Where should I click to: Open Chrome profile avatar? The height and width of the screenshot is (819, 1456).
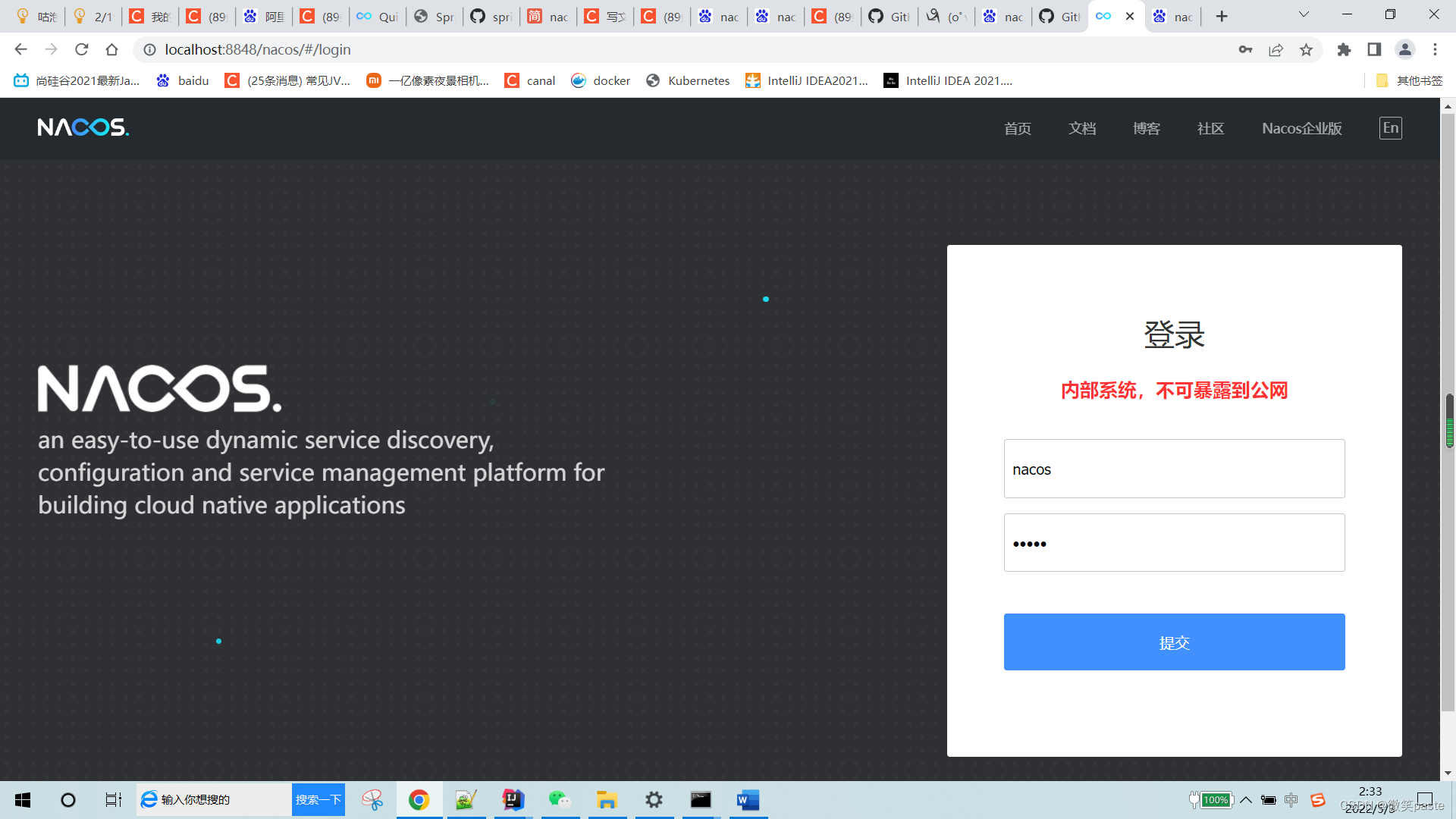[x=1404, y=49]
